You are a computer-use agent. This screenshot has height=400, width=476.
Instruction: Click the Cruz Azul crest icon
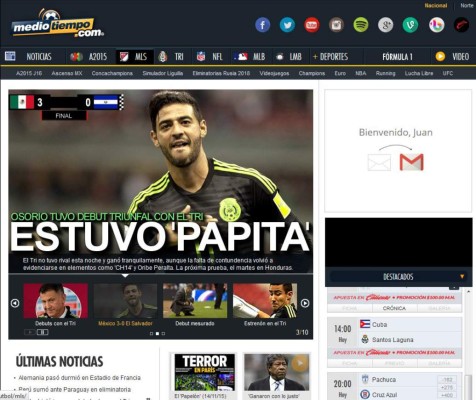(365, 395)
